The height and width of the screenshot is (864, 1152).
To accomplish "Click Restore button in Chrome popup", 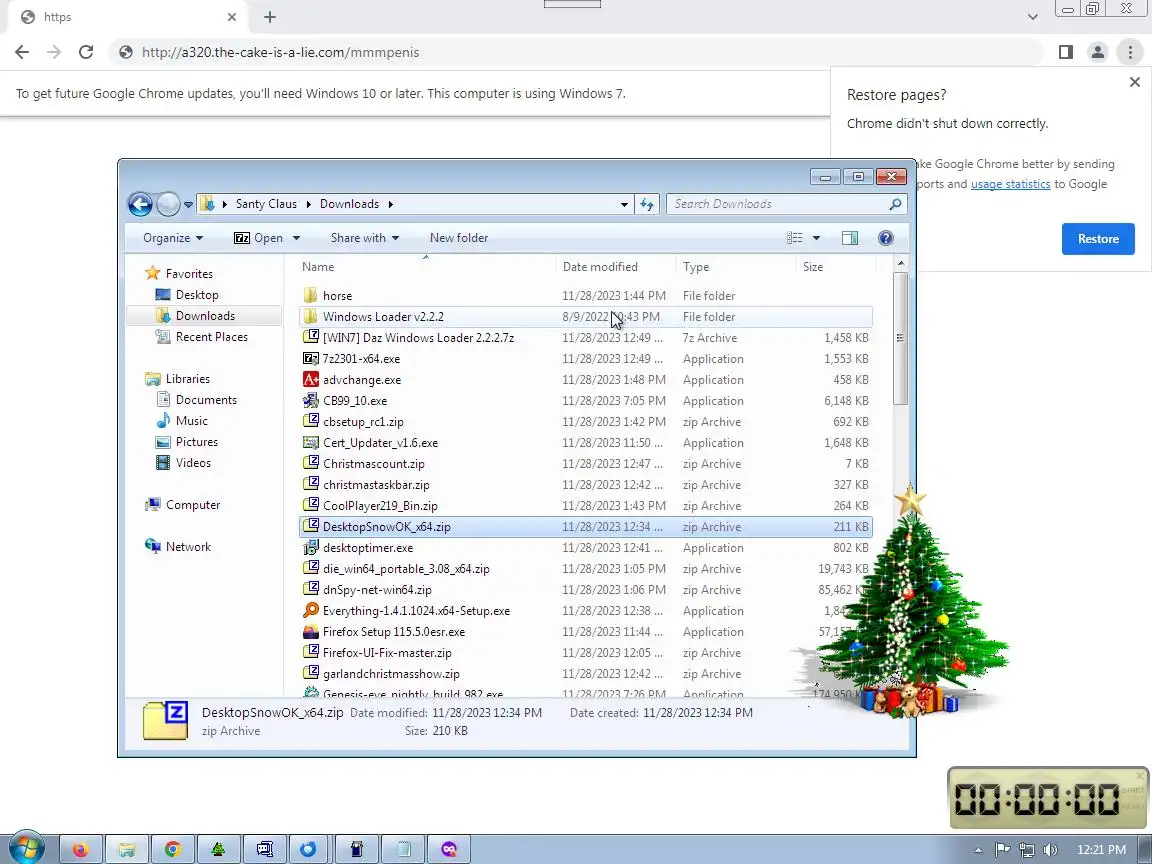I will click(1098, 239).
